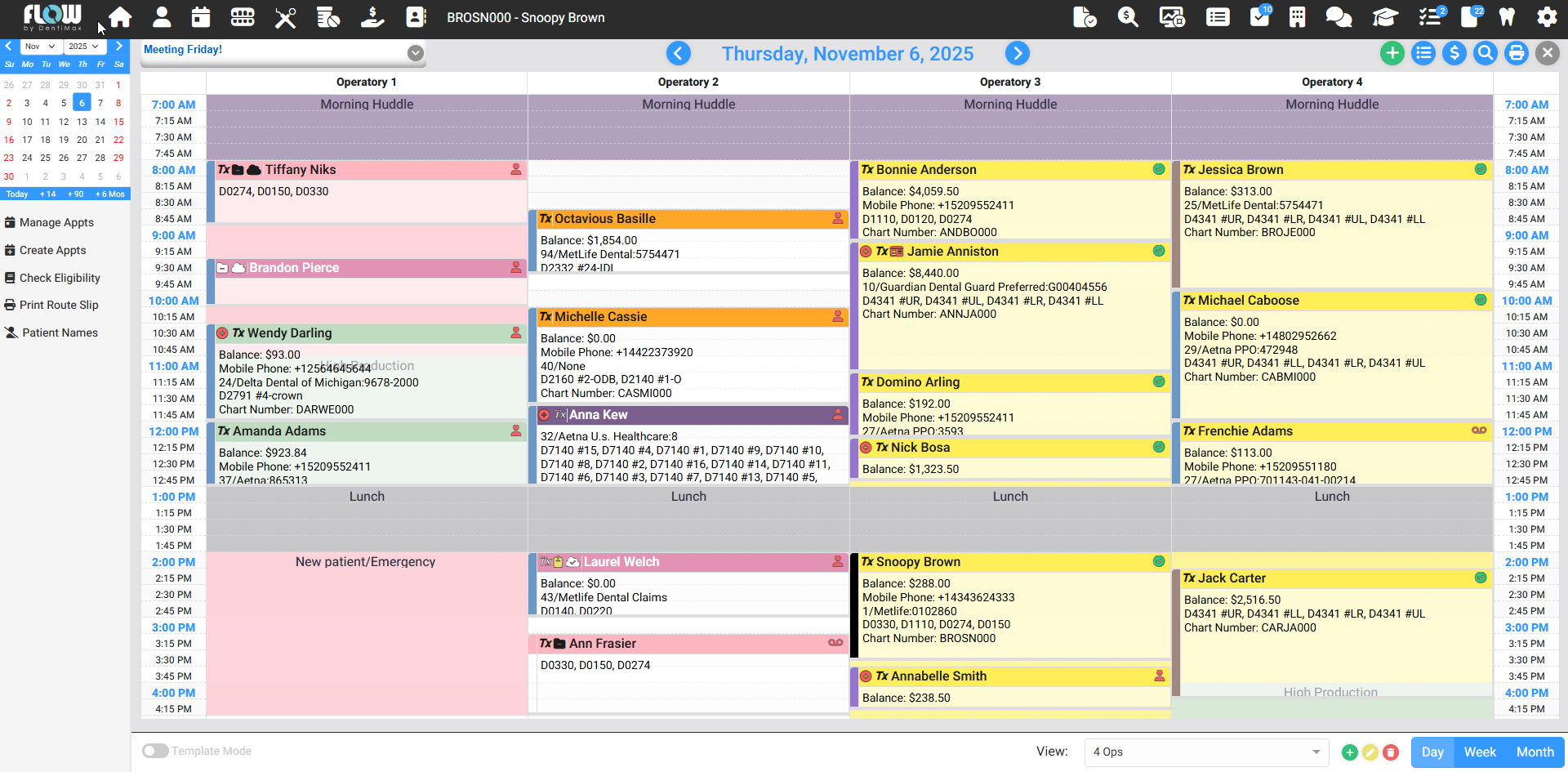The width and height of the screenshot is (1568, 772).
Task: Click Print Route Slip link
Action: (x=59, y=305)
